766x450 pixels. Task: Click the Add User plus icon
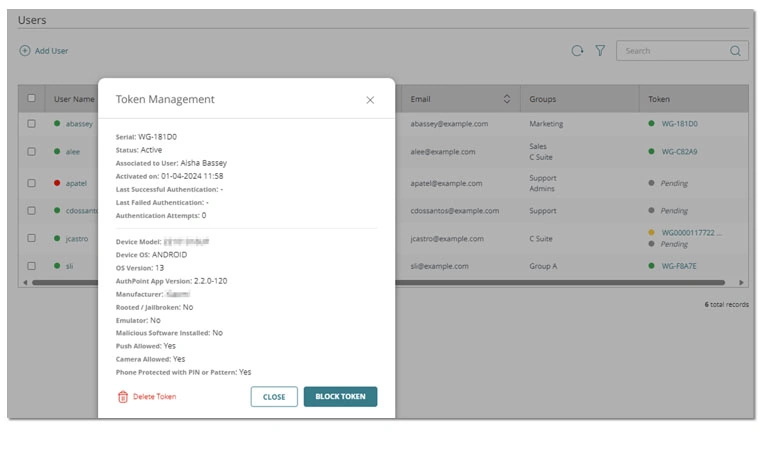click(x=24, y=51)
